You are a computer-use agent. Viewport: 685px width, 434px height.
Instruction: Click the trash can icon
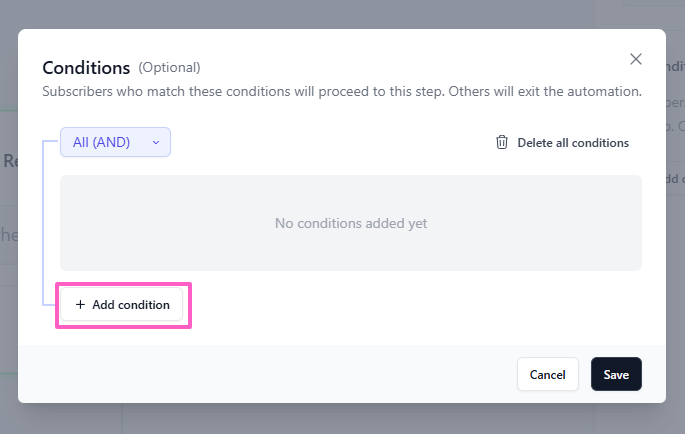(x=502, y=142)
